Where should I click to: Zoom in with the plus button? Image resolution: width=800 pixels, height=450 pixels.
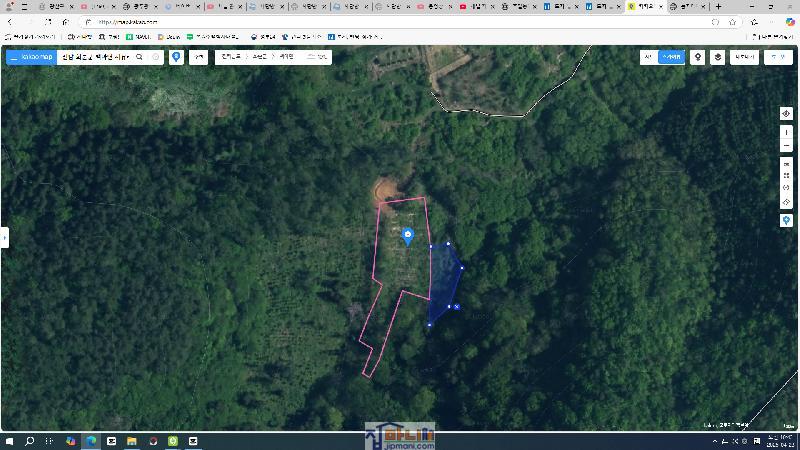[786, 131]
